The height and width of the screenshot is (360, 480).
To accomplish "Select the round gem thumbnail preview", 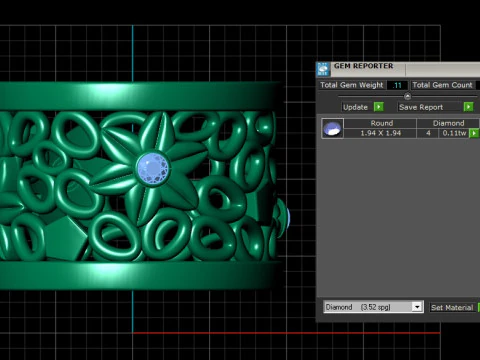I will coord(332,128).
